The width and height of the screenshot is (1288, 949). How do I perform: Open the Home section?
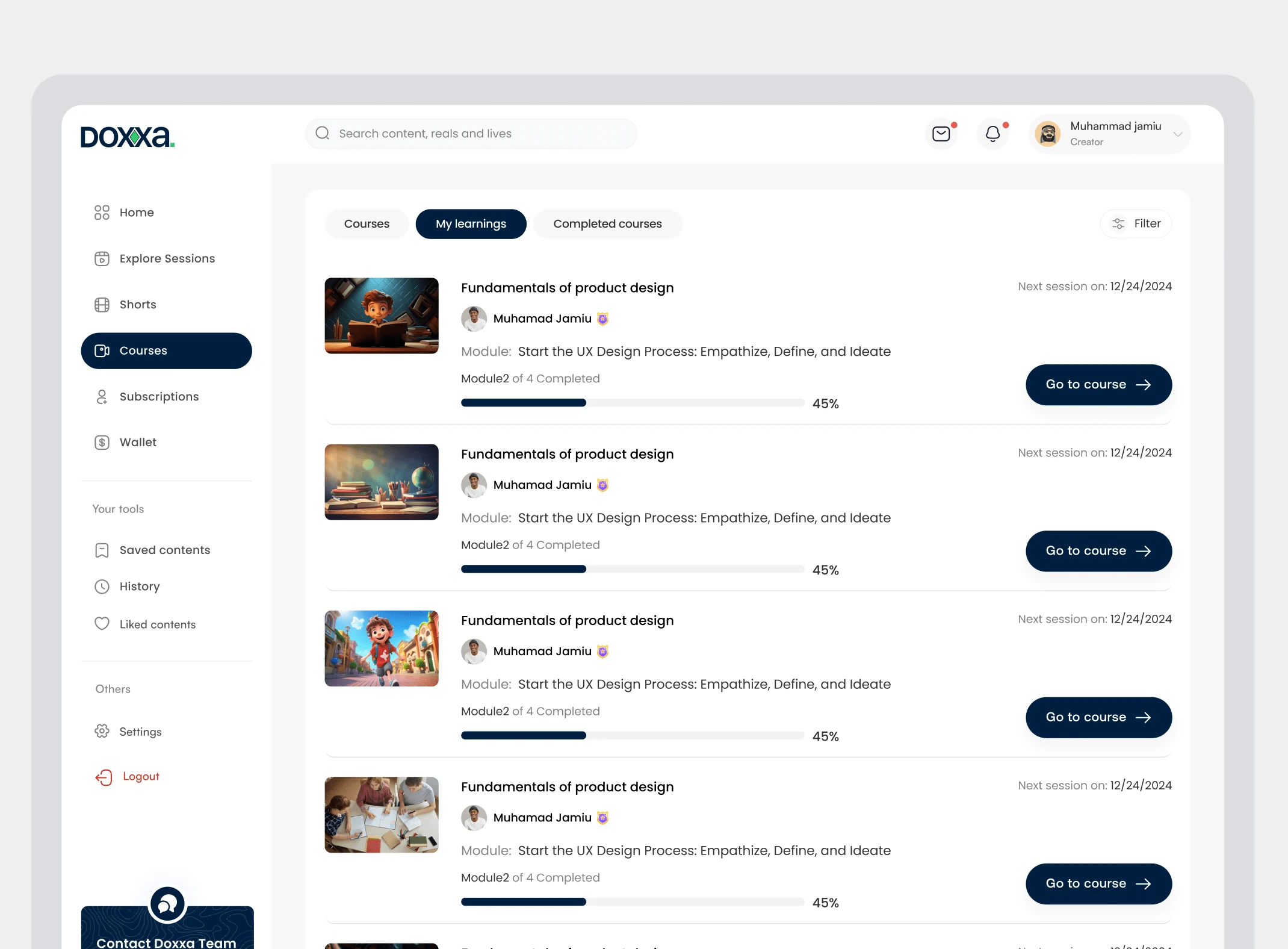136,212
